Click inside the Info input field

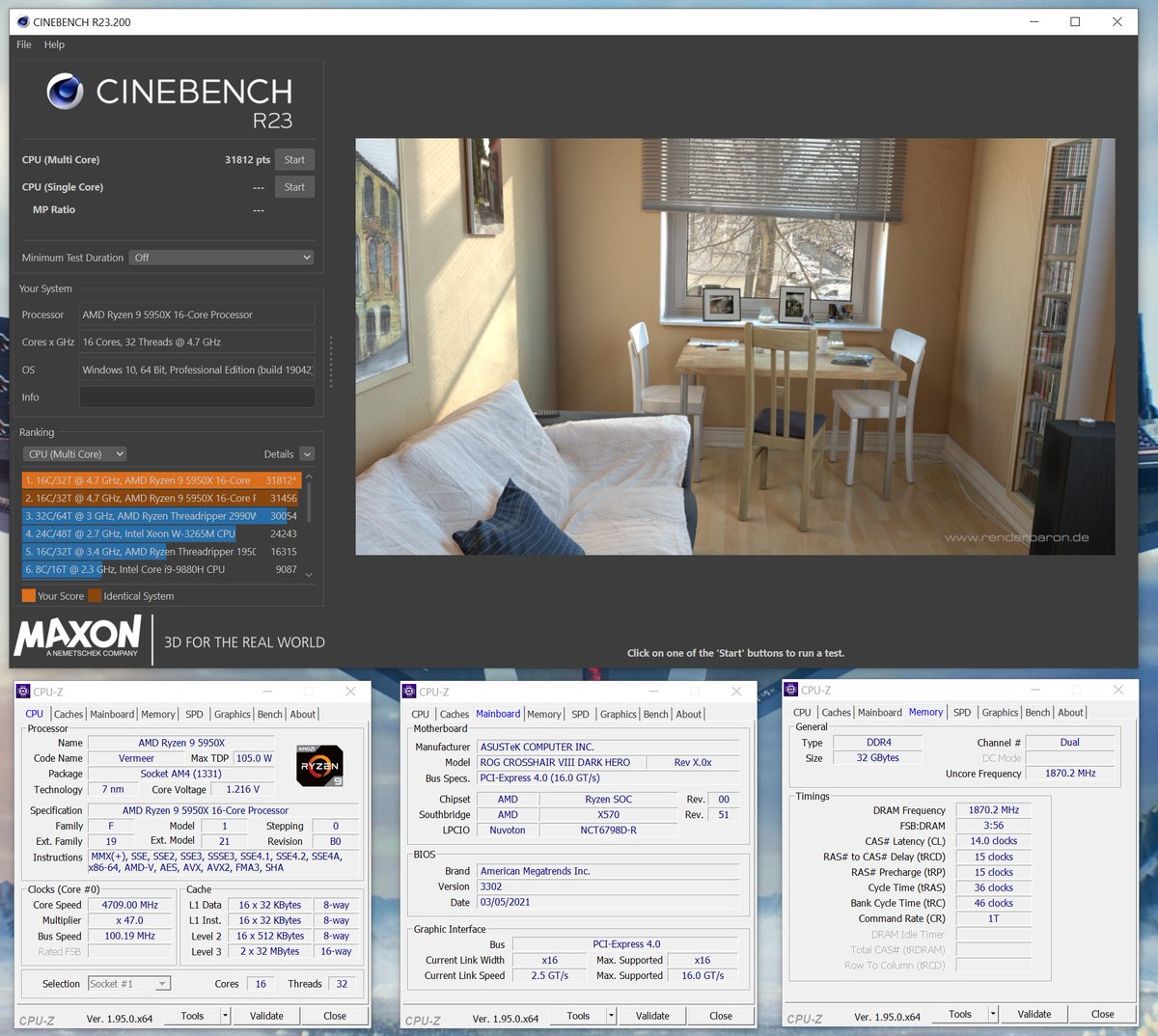[197, 397]
